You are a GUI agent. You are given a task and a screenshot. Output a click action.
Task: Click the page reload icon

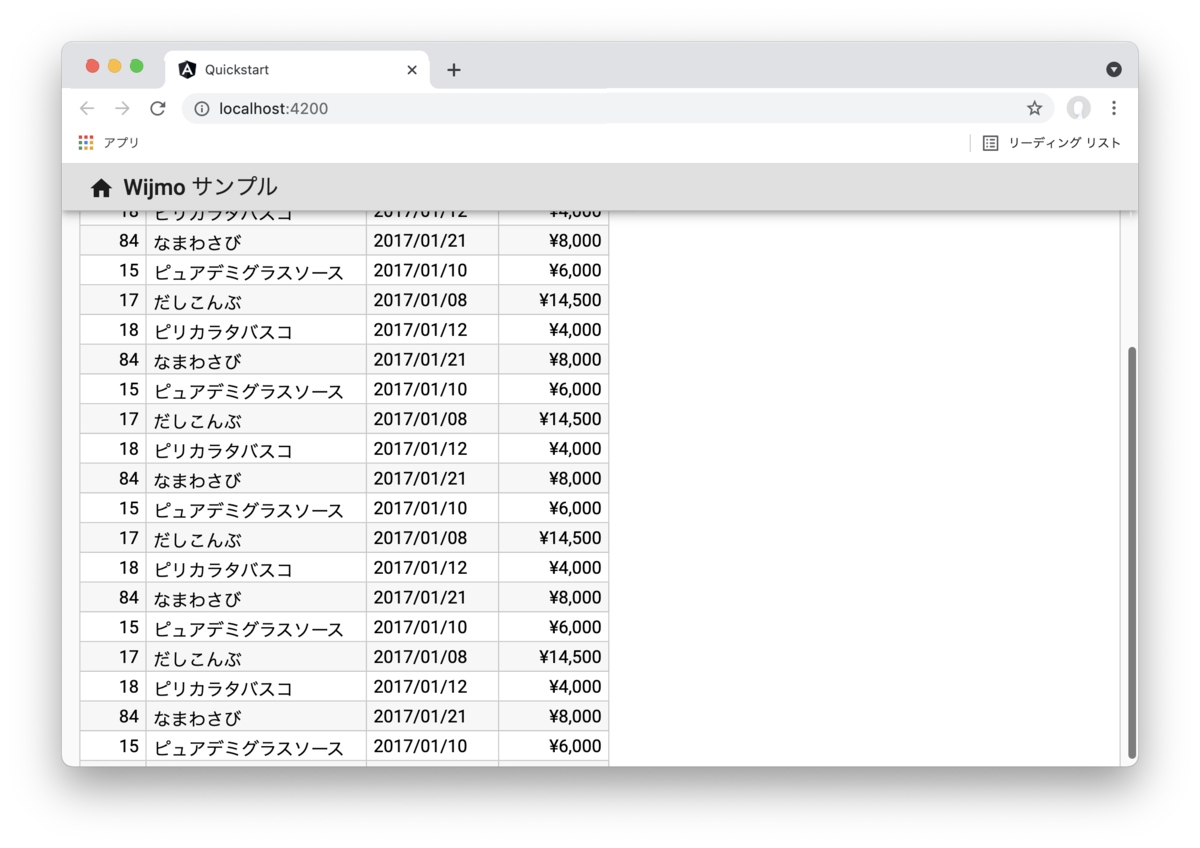157,108
